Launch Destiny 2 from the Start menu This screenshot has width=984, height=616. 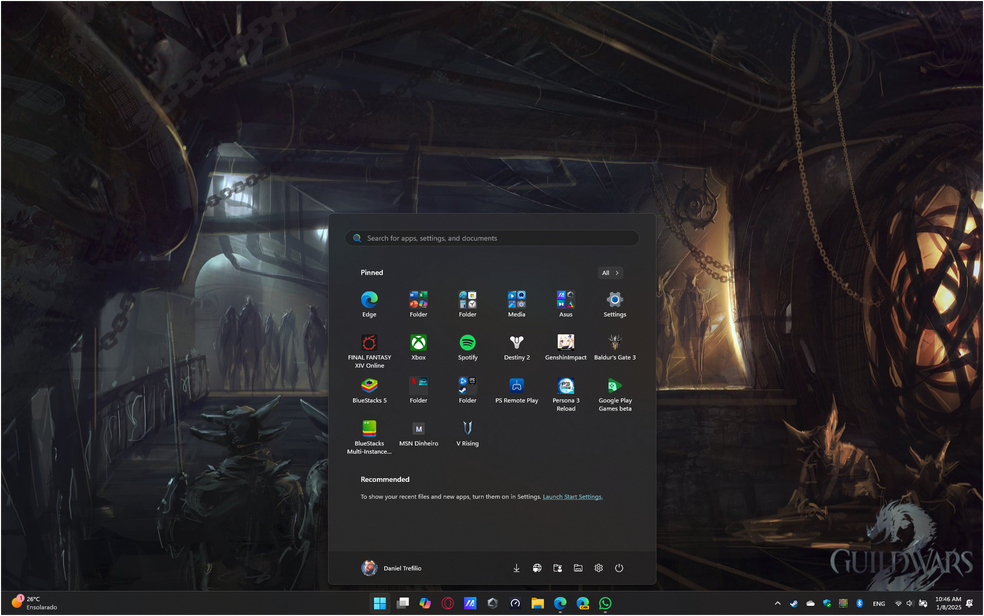tap(516, 343)
